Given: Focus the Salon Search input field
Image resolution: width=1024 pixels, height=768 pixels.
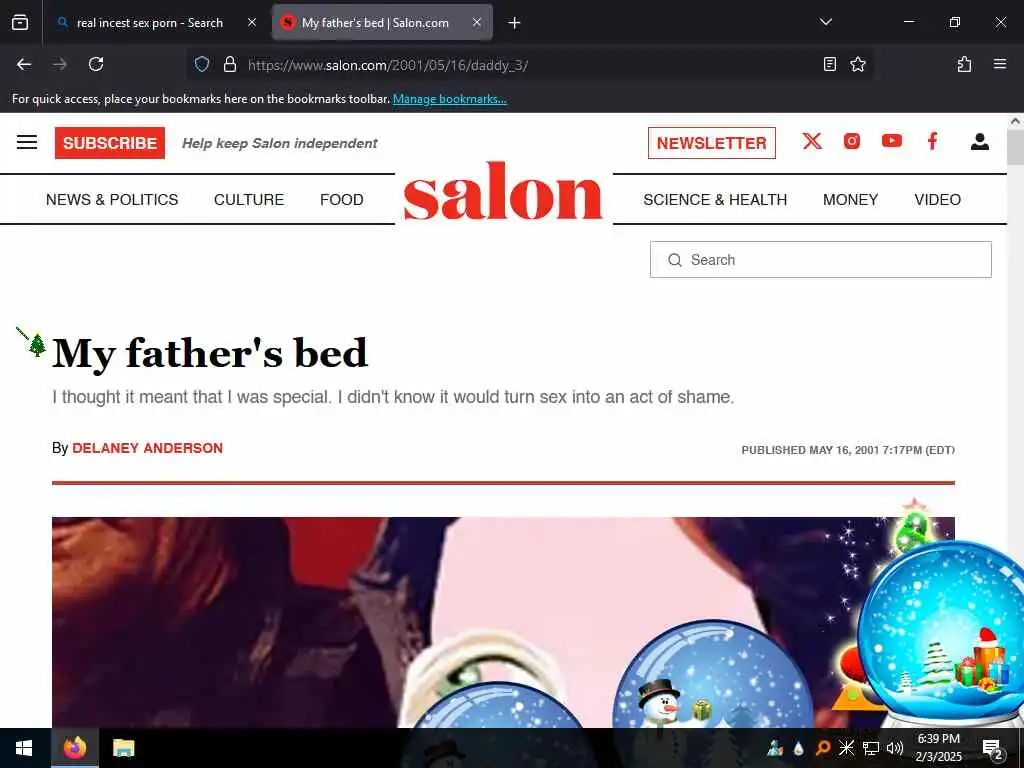Looking at the screenshot, I should [821, 259].
